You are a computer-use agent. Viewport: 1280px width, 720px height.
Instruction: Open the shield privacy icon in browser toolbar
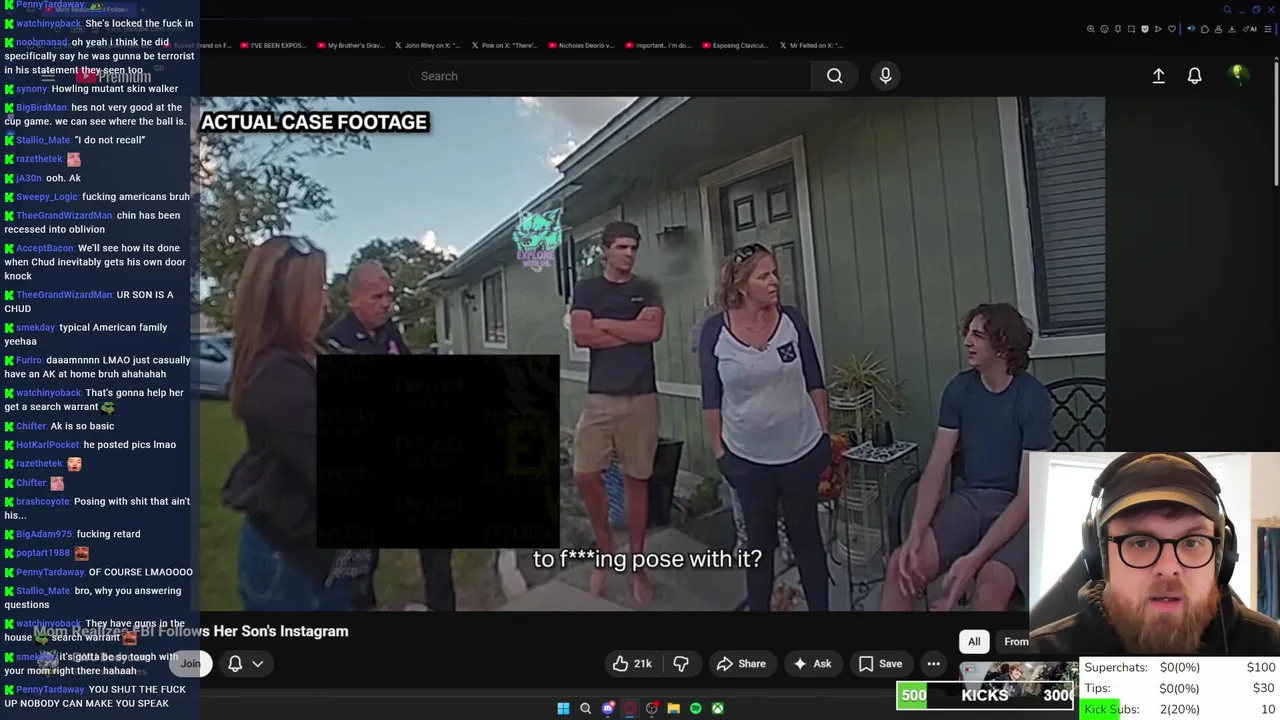point(1145,29)
